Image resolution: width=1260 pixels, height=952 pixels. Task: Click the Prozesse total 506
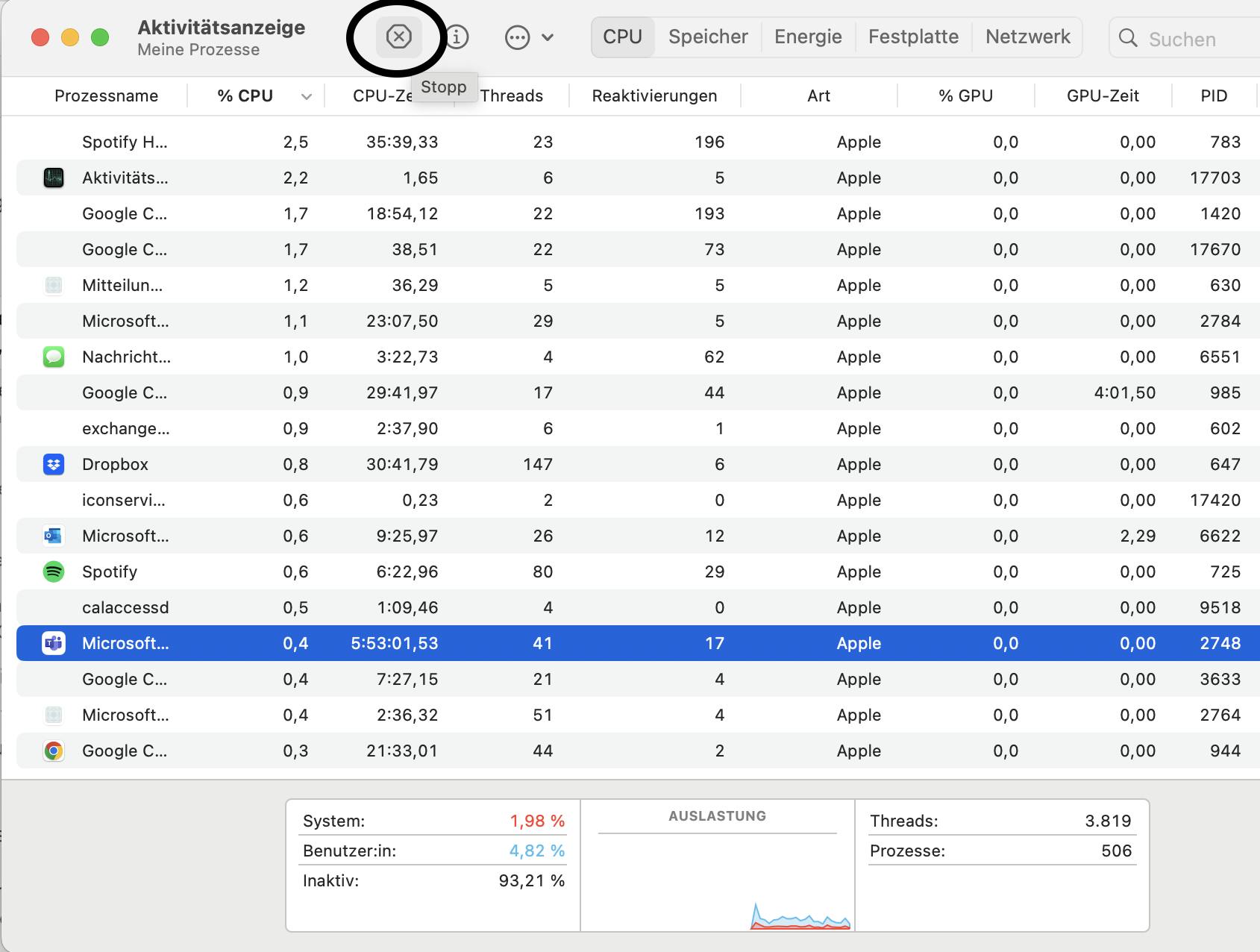coord(1117,851)
